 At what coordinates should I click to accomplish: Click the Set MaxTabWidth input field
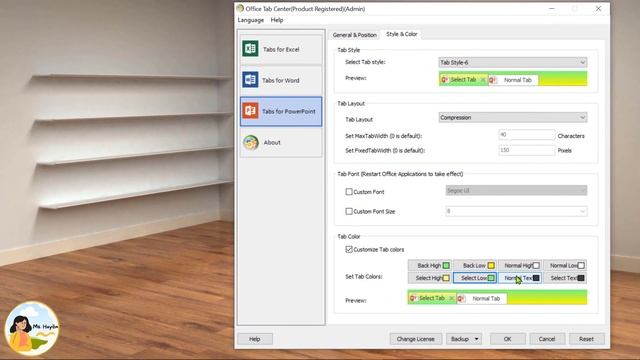coord(527,135)
